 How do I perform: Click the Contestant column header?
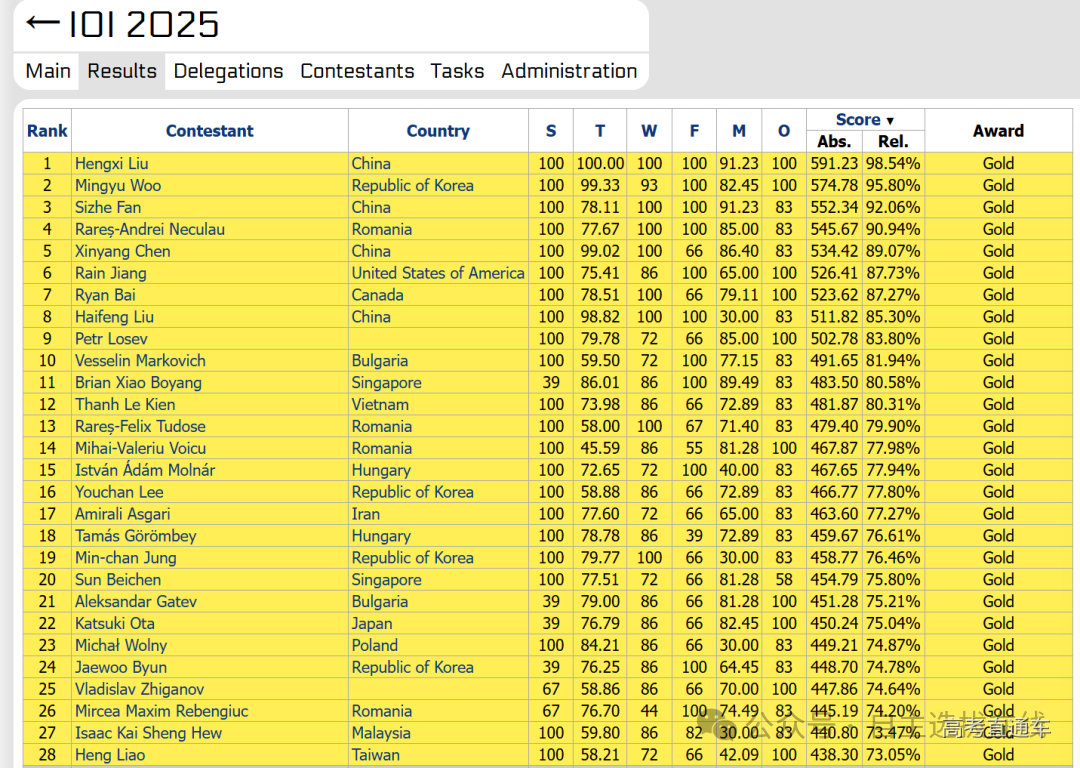pyautogui.click(x=210, y=131)
